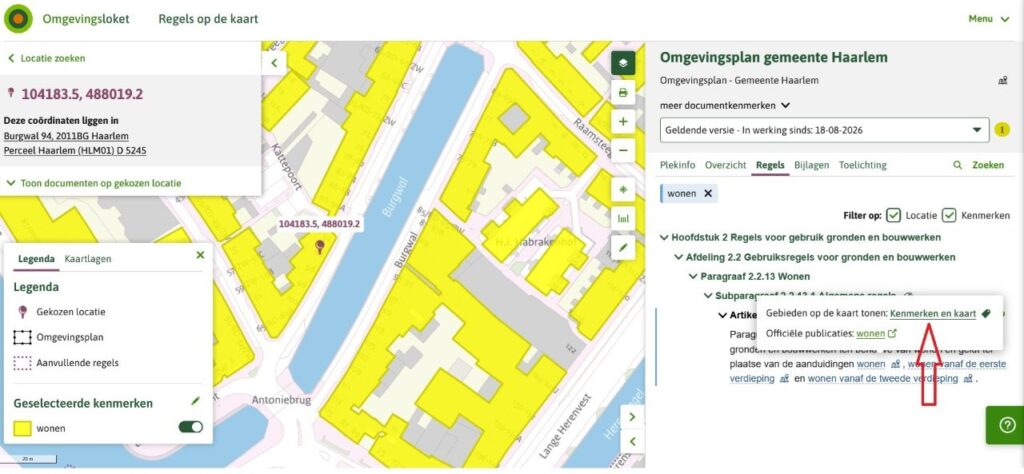This screenshot has height=474, width=1024.
Task: Open the Menu dropdown
Action: (989, 19)
